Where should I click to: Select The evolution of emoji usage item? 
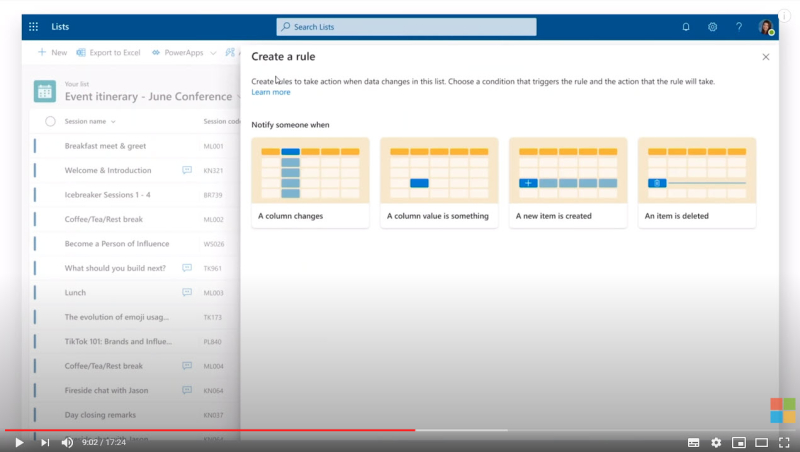point(116,317)
